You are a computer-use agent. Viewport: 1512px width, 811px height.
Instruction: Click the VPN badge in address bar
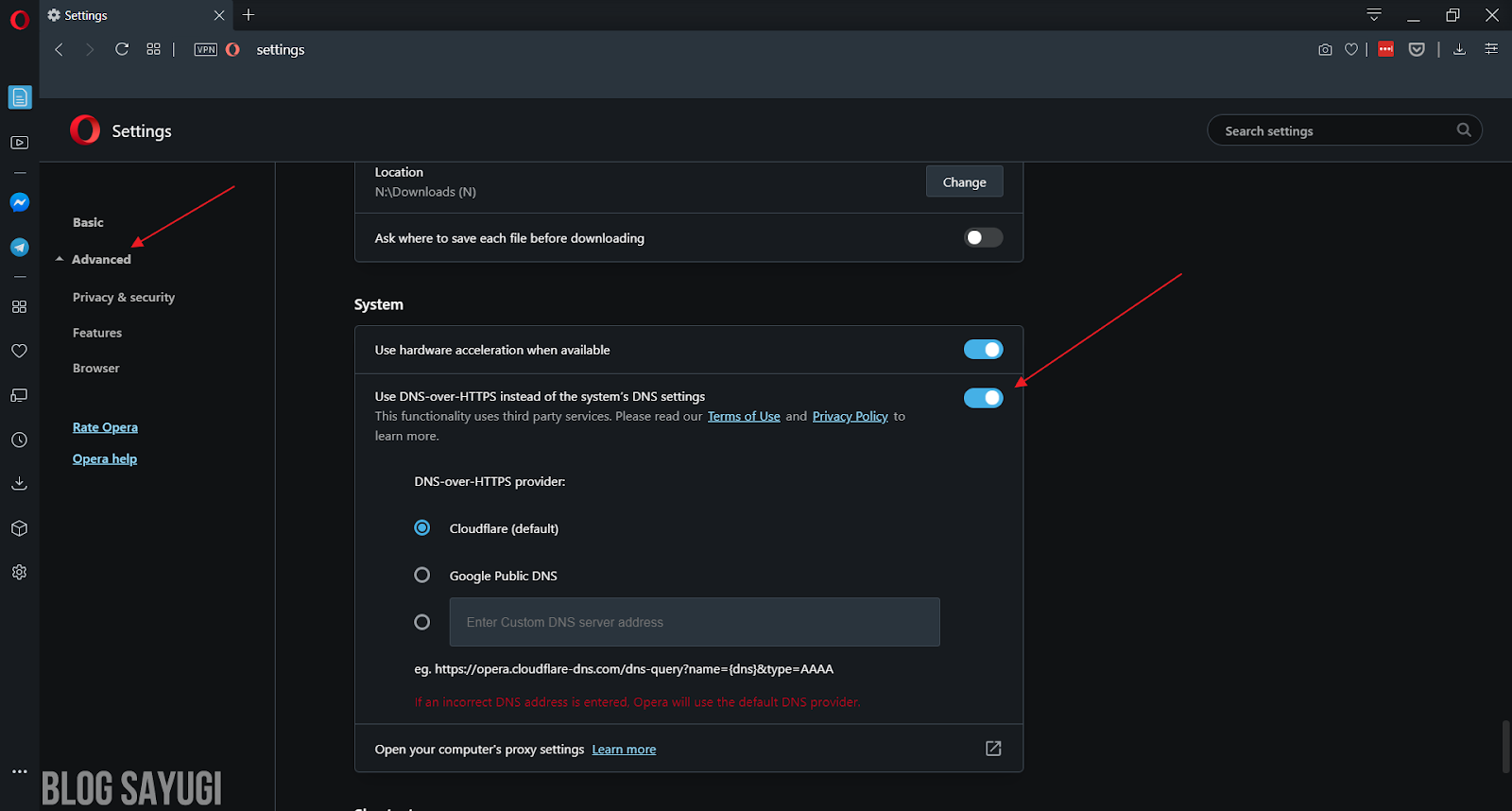point(205,49)
